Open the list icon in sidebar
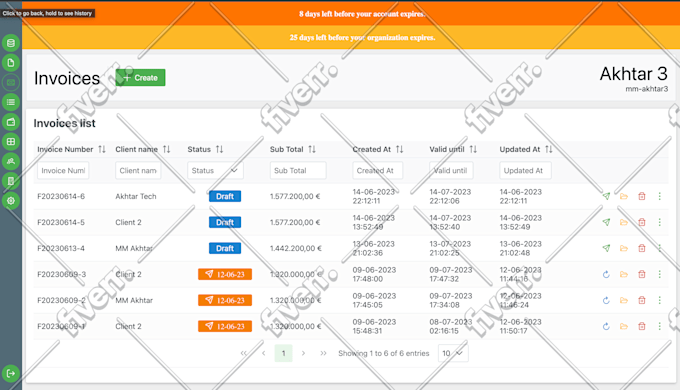 click(x=11, y=102)
